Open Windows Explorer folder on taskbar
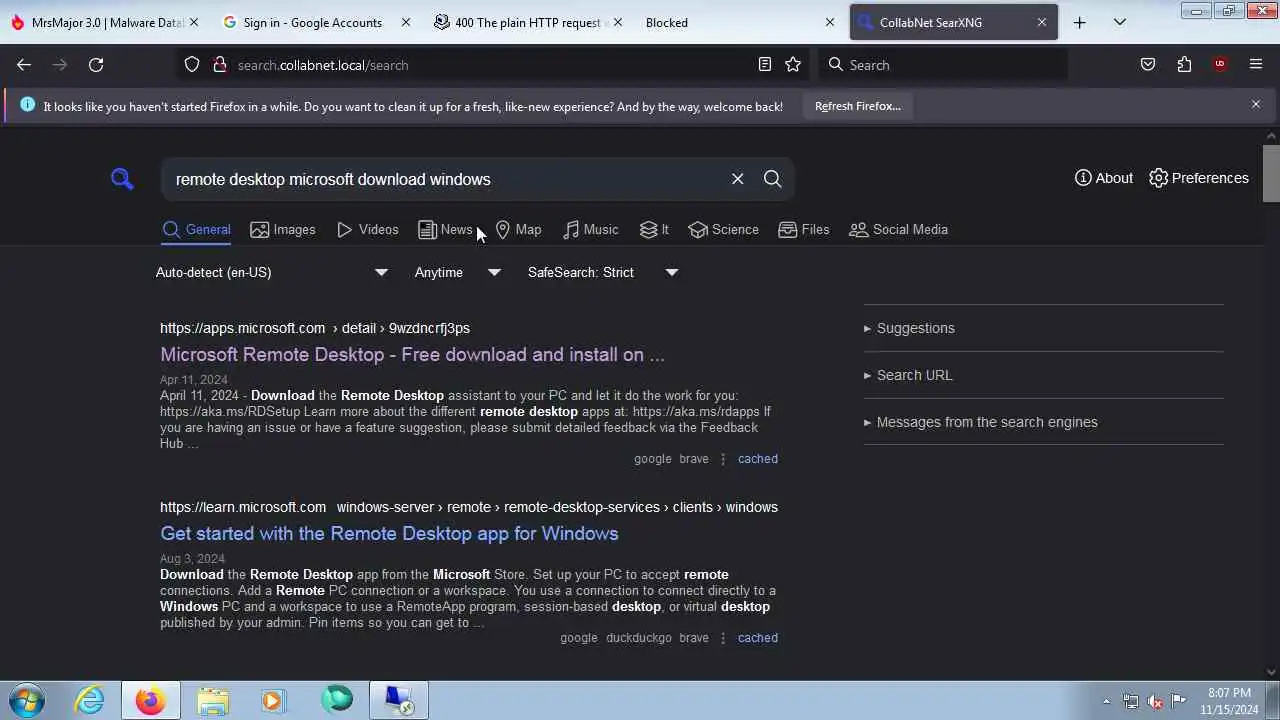This screenshot has height=720, width=1280. [x=212, y=700]
